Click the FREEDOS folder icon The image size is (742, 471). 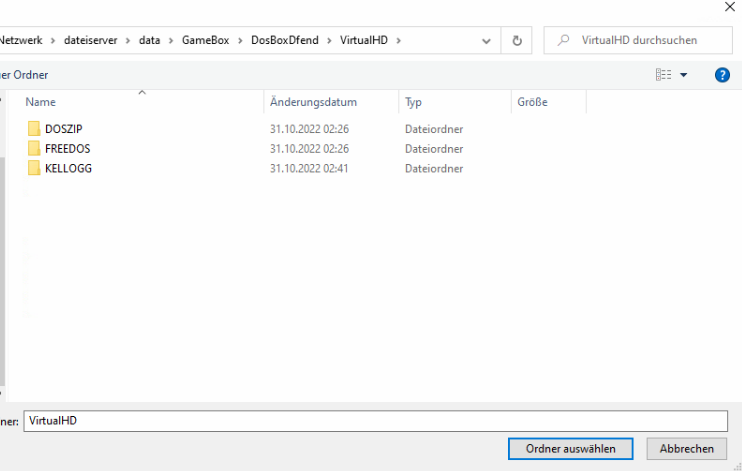click(x=34, y=149)
